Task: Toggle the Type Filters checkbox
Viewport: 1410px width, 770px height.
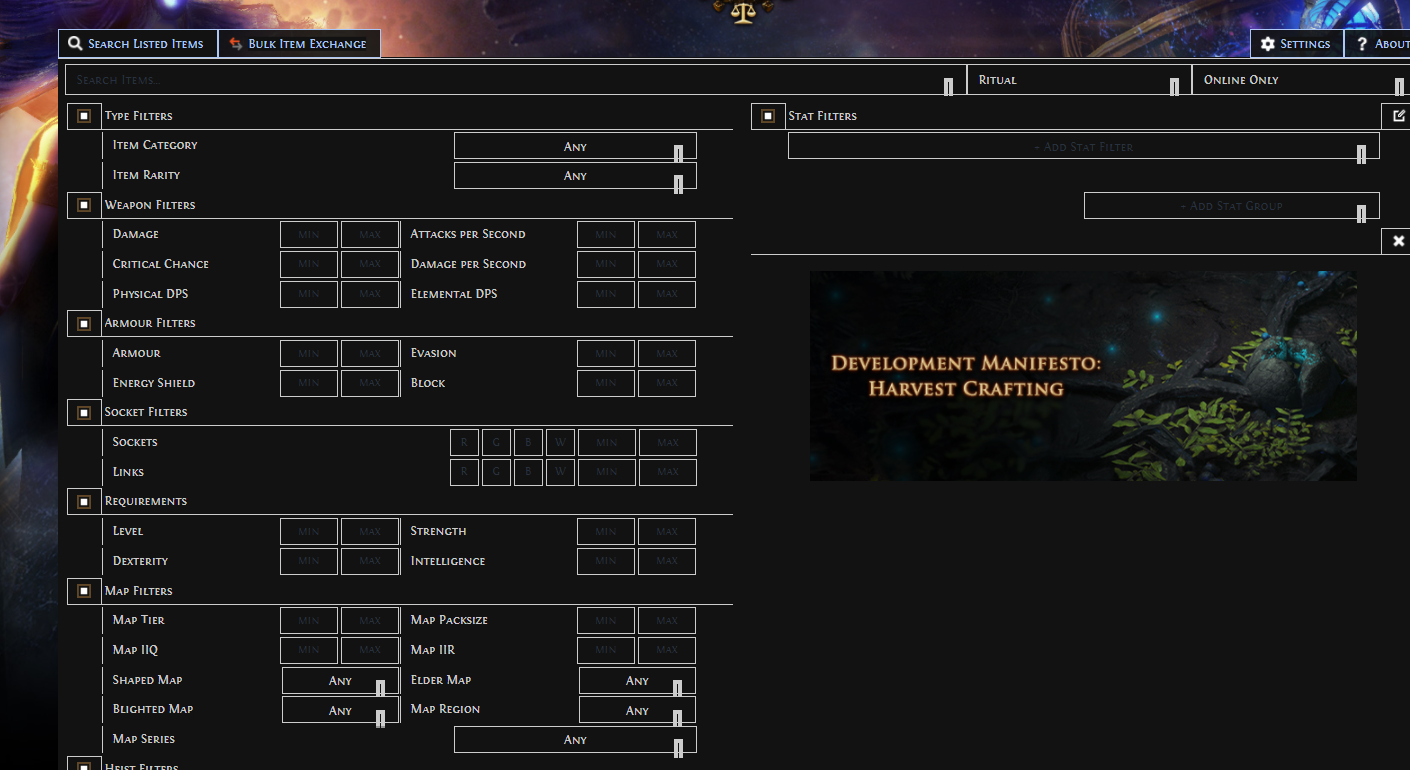Action: click(x=84, y=116)
